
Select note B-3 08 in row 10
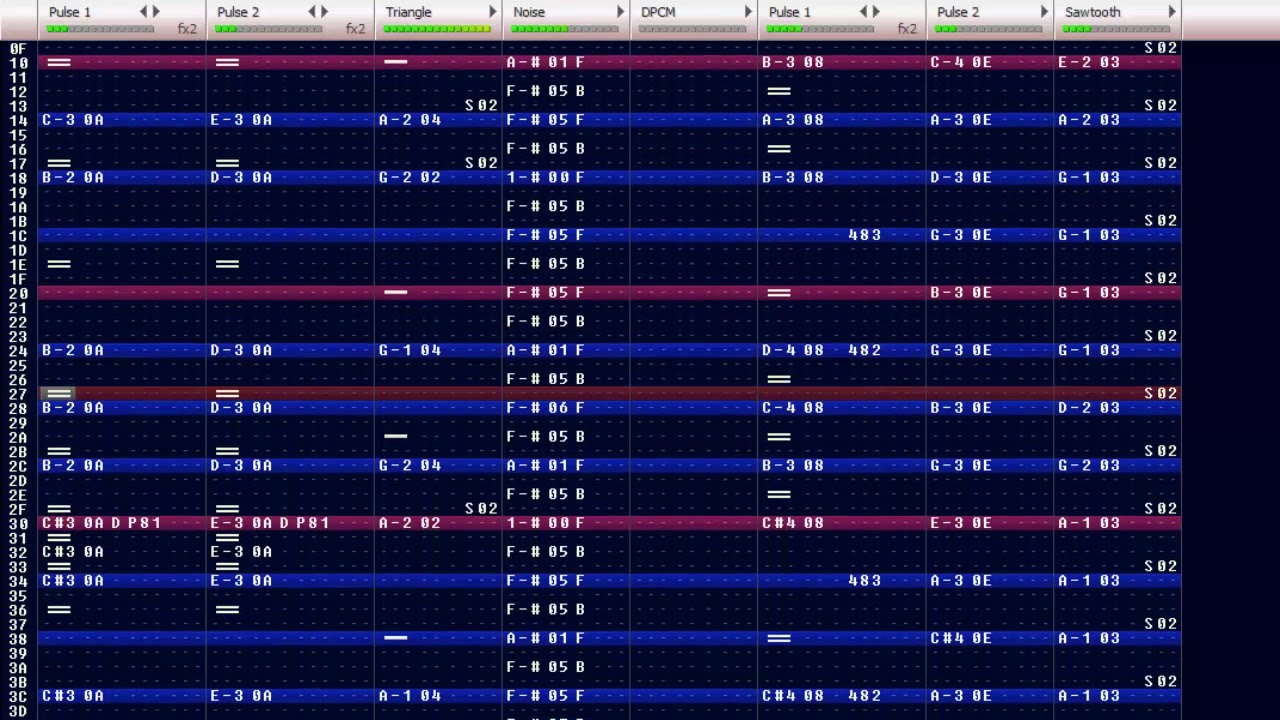point(793,62)
